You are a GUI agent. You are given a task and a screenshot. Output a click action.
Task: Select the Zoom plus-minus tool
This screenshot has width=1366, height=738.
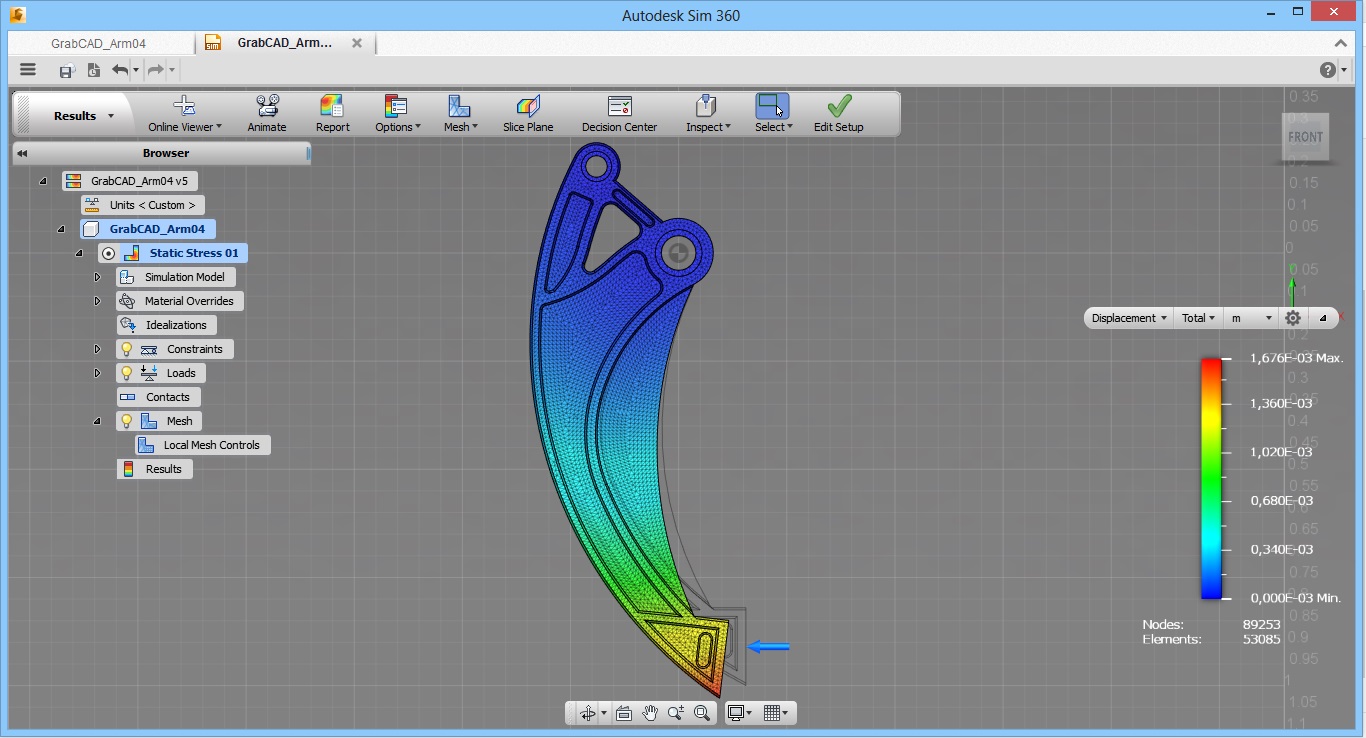coord(676,713)
